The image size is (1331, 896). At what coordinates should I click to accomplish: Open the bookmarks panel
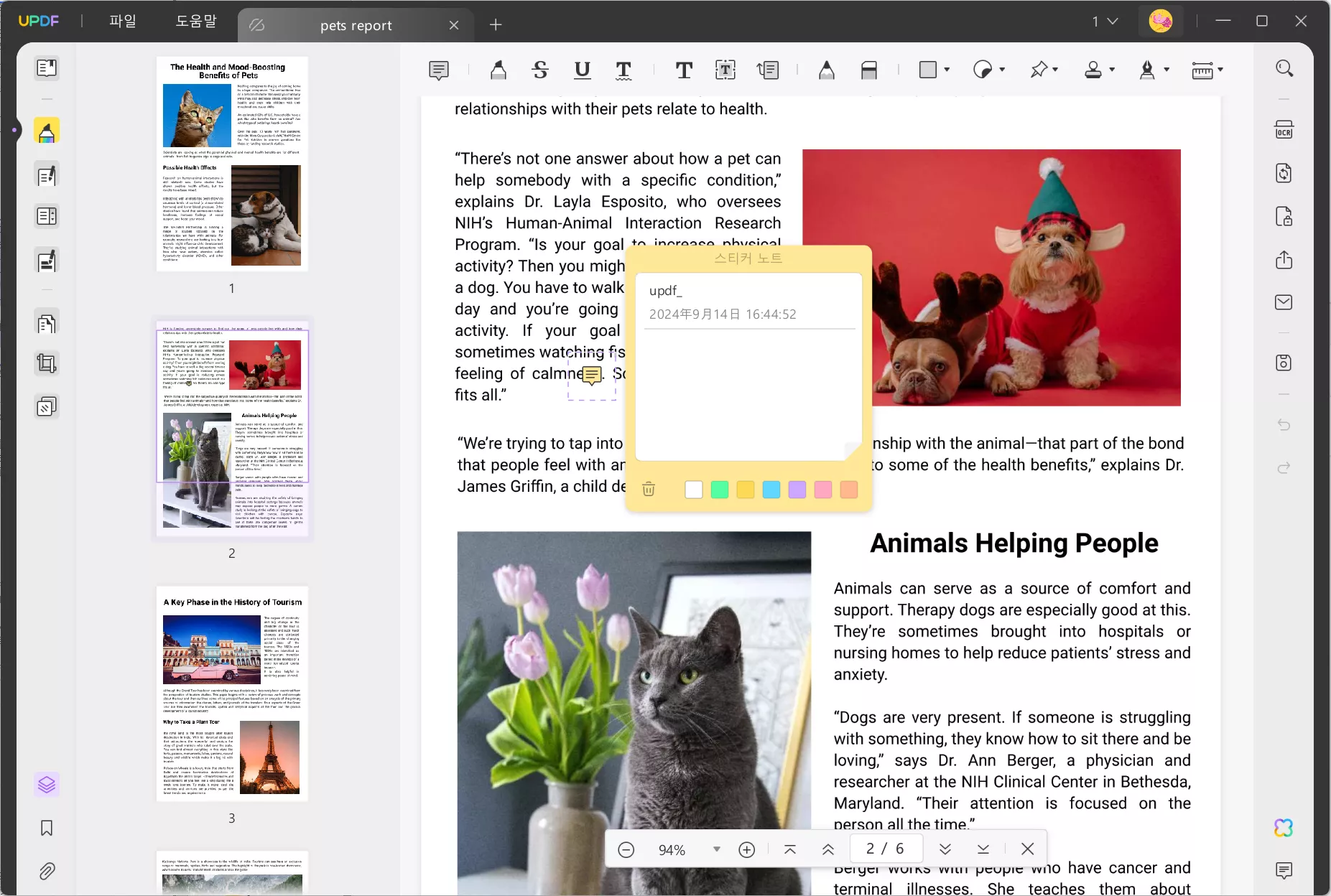click(x=47, y=828)
